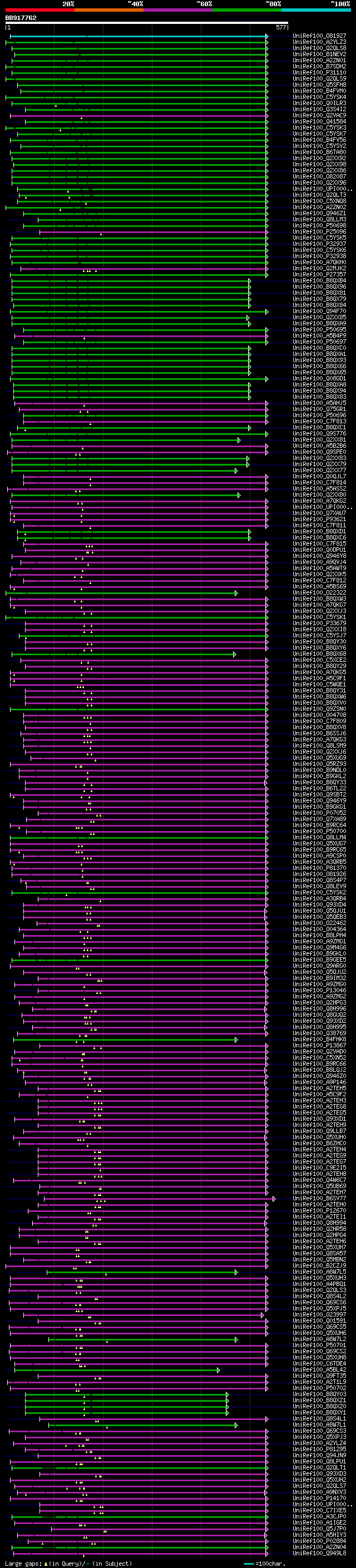Click label UniRef100_P50701
The width and height of the screenshot is (356, 1568).
(x=319, y=1346)
